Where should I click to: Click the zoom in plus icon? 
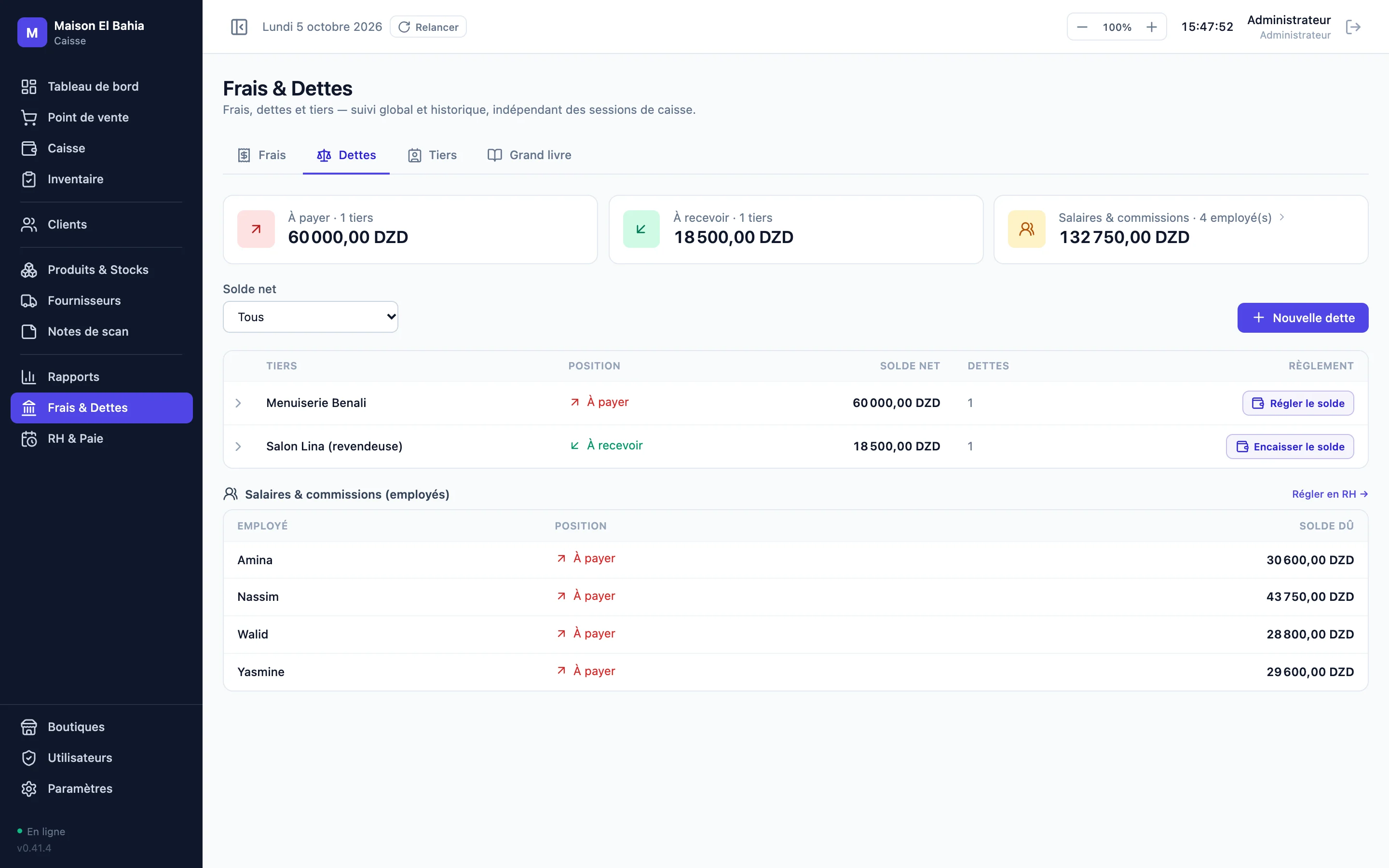click(x=1151, y=27)
